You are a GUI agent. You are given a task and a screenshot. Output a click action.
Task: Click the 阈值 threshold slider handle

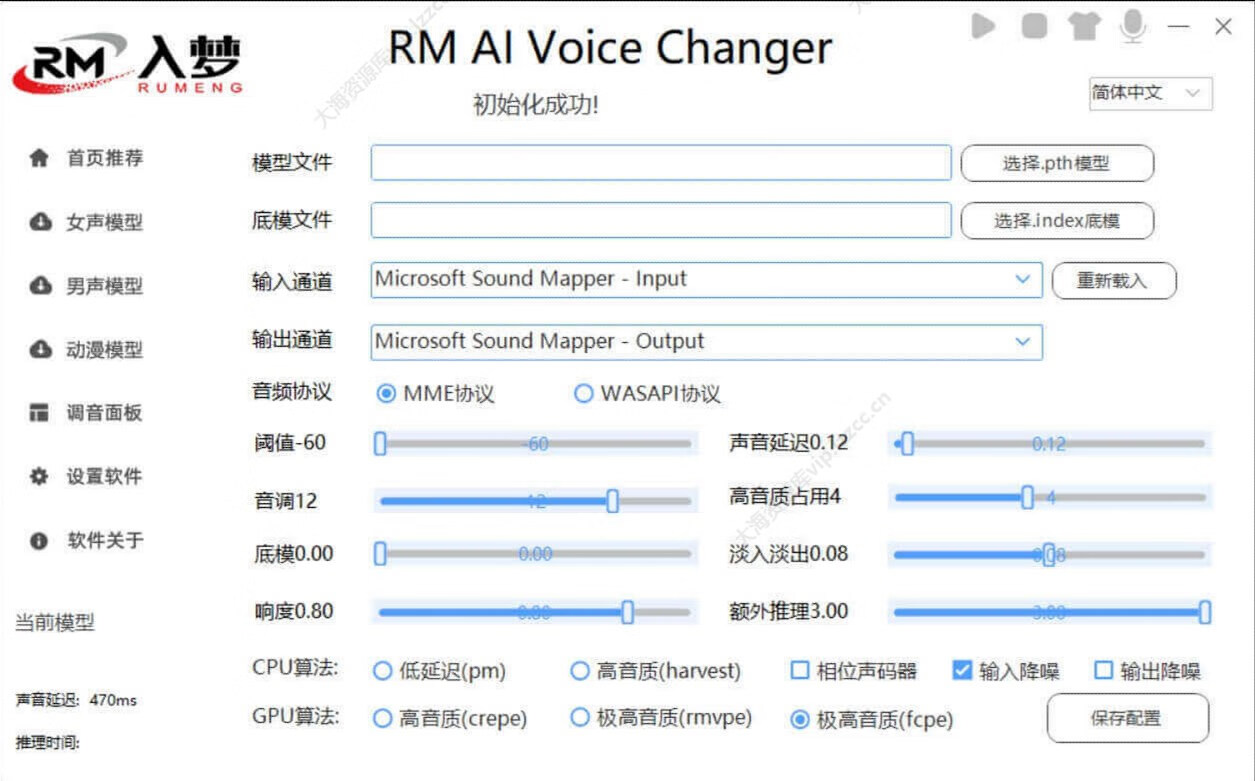click(x=380, y=444)
